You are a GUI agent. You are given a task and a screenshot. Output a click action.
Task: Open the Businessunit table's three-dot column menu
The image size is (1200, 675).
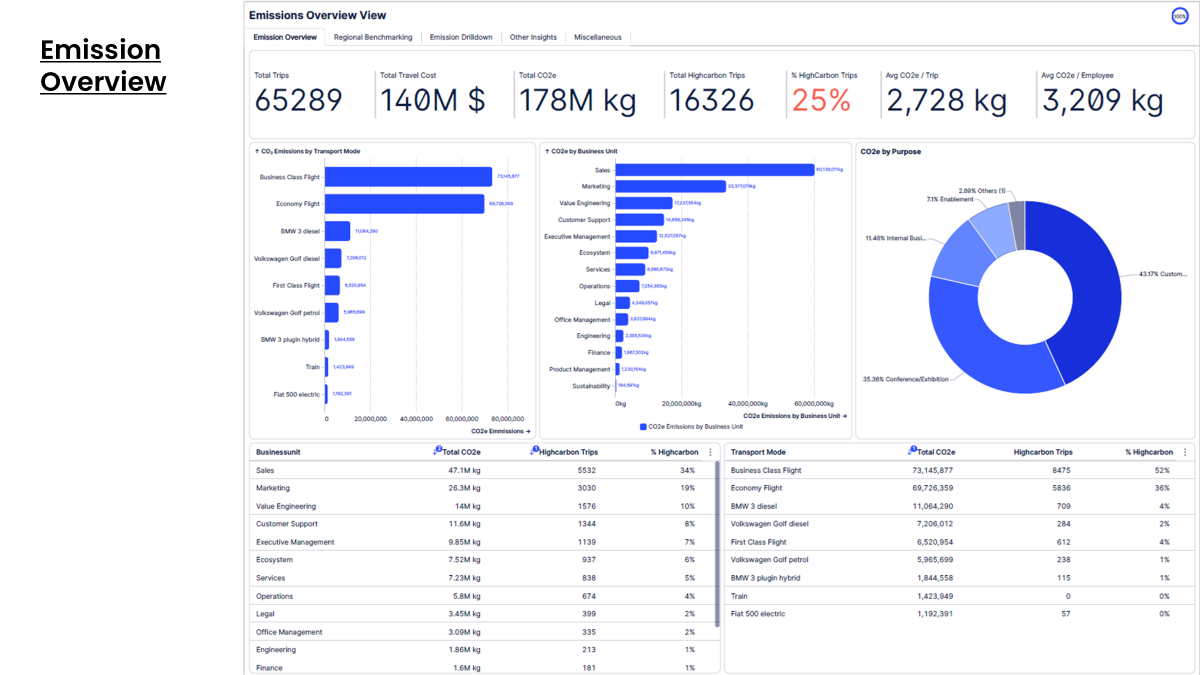711,452
